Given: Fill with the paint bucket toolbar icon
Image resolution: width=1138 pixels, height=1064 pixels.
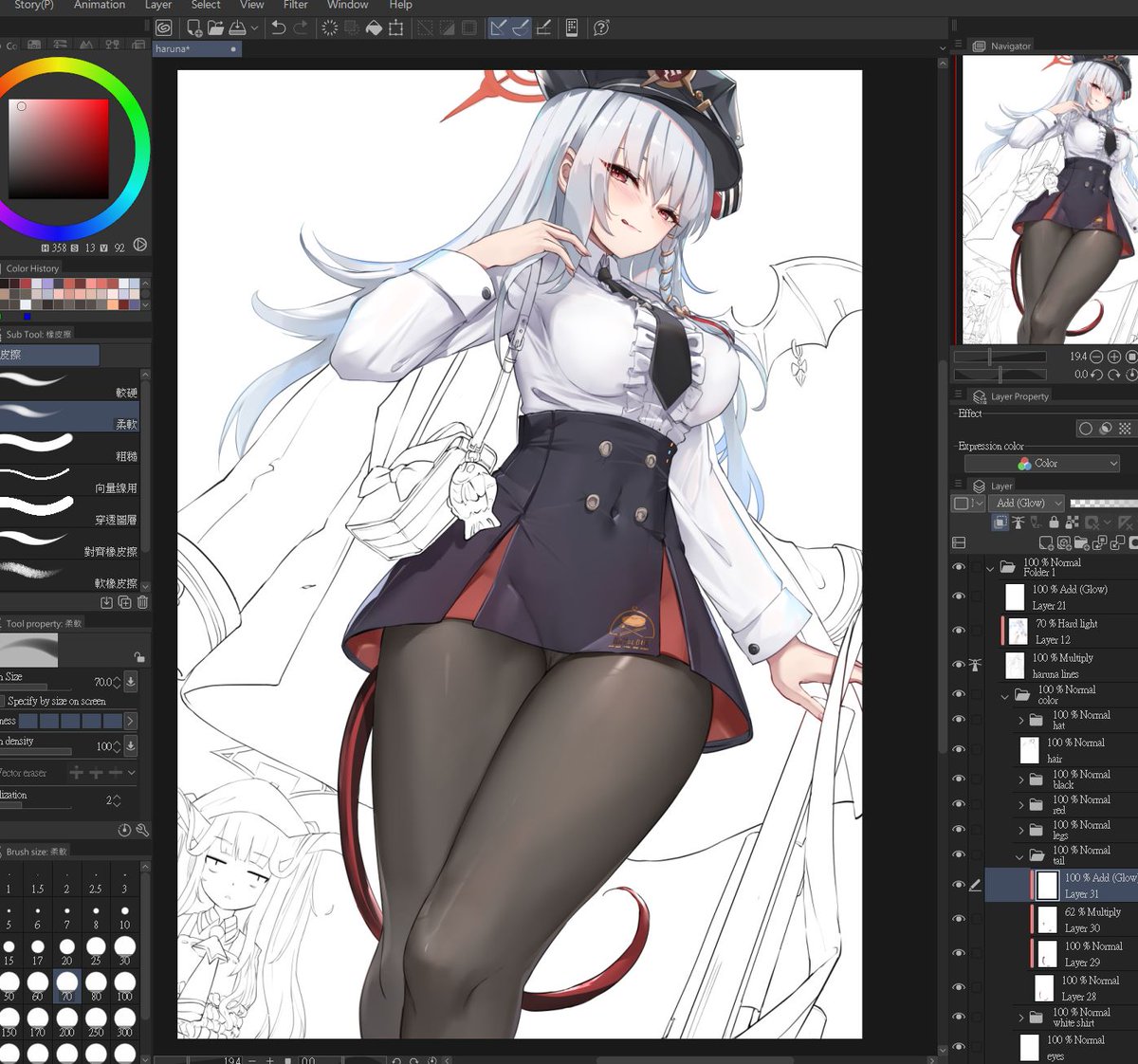Looking at the screenshot, I should click(375, 28).
